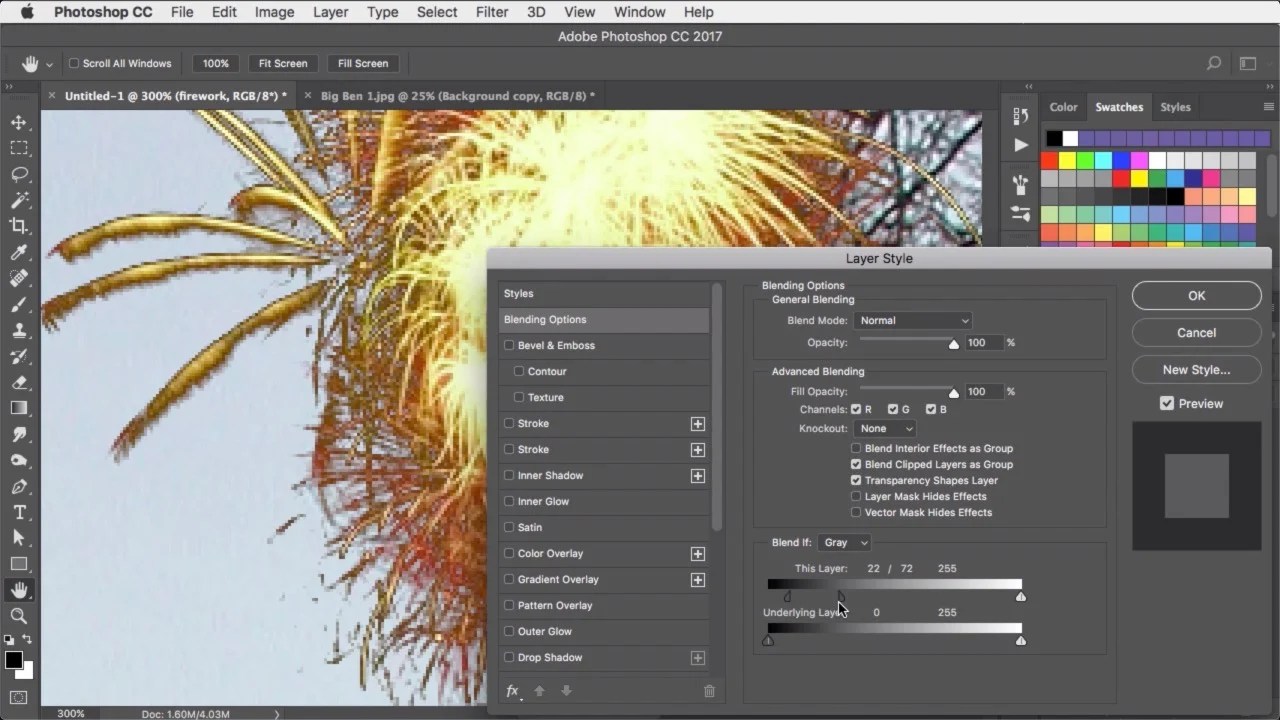Viewport: 1280px width, 720px height.
Task: Enable the Bevel & Emboss style
Action: [x=510, y=345]
